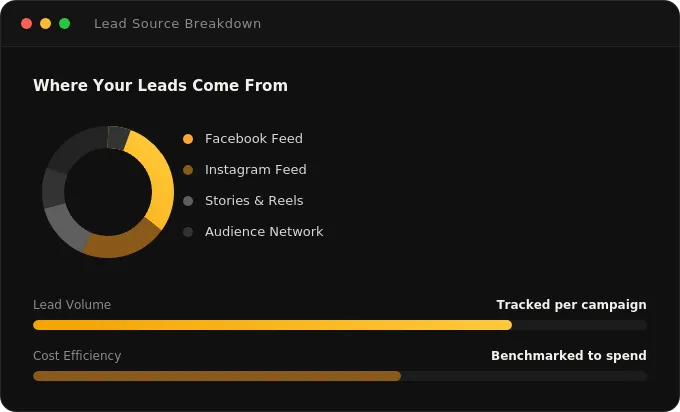Click the light gray donut chart segment
Viewport: 680px width, 412px height.
click(x=66, y=226)
